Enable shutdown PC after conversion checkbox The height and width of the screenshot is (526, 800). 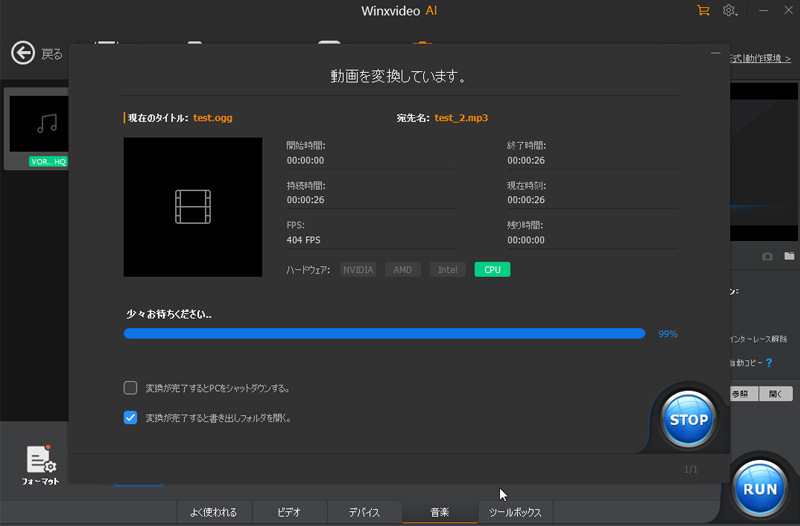pyautogui.click(x=130, y=388)
